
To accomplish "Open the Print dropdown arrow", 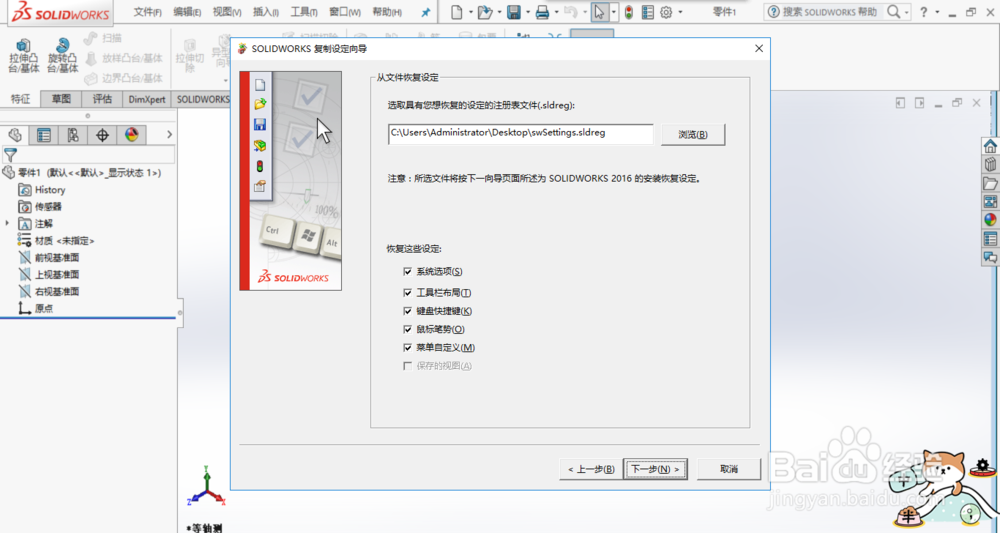I will click(557, 12).
